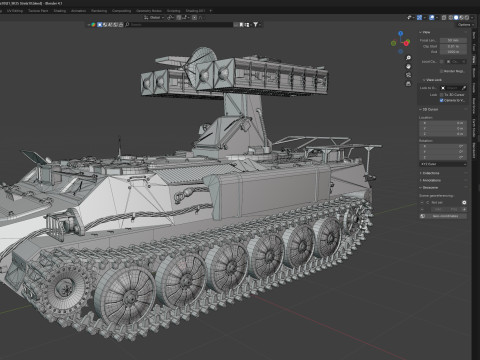This screenshot has width=480, height=360.
Task: Click the search field in header
Action: [179, 24]
